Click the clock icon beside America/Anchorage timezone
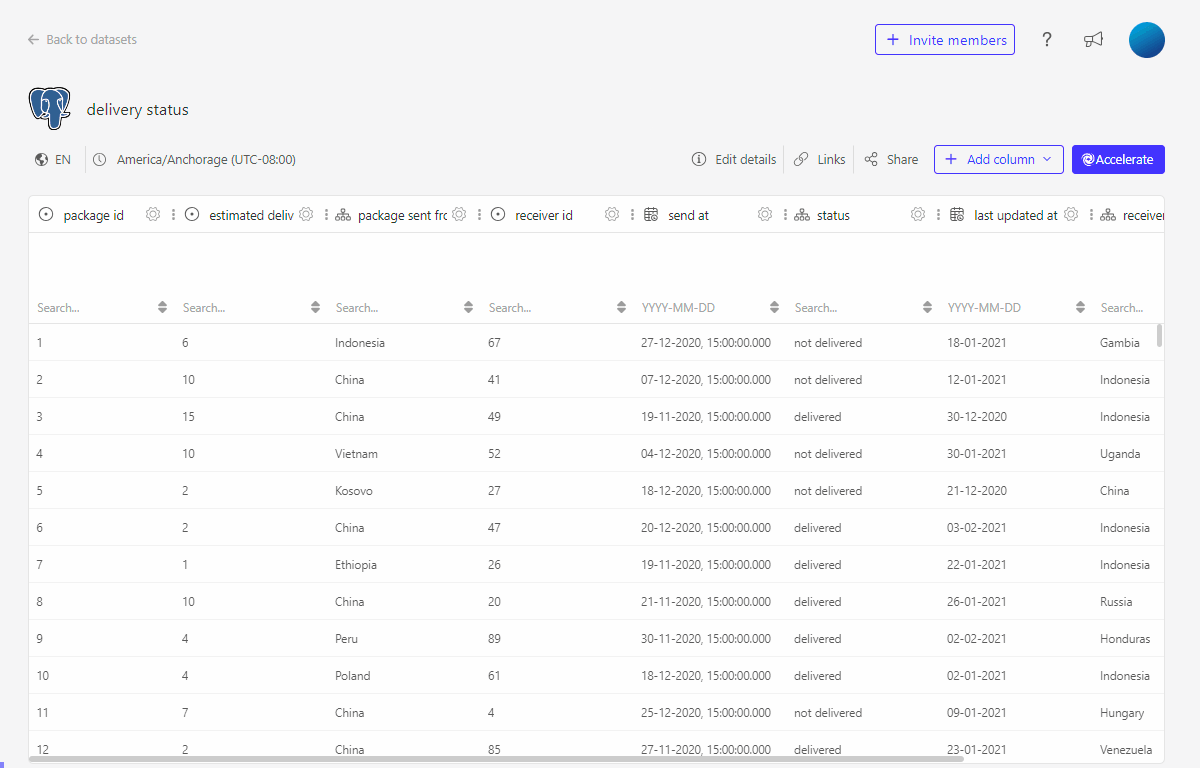 point(99,158)
